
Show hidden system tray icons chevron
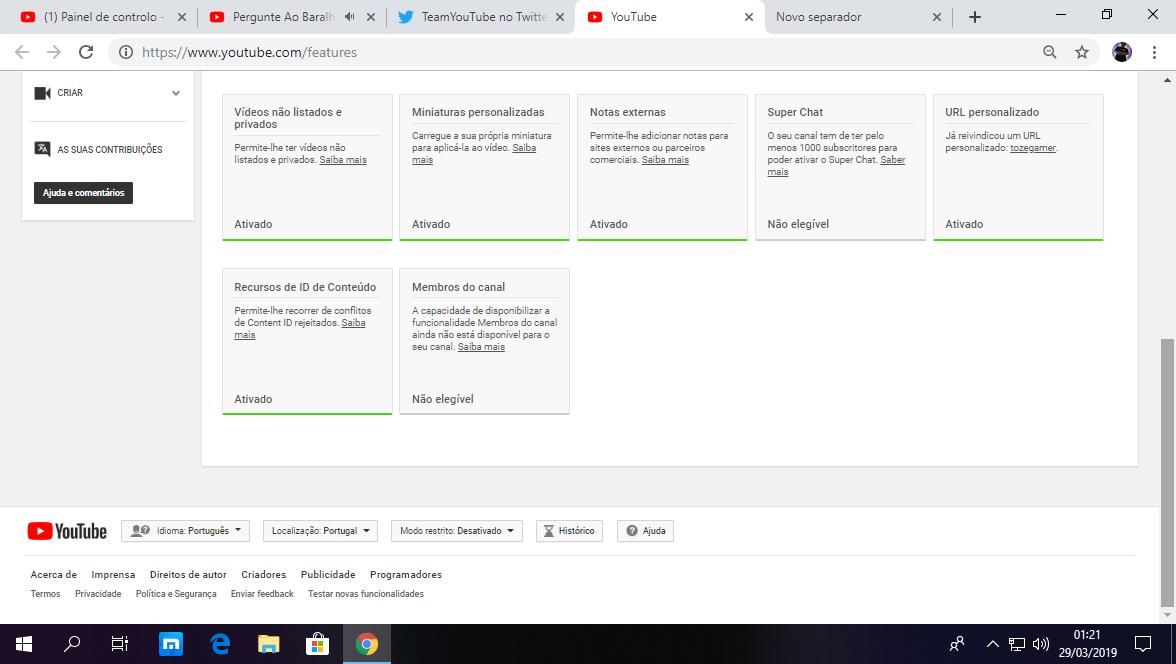coord(992,644)
